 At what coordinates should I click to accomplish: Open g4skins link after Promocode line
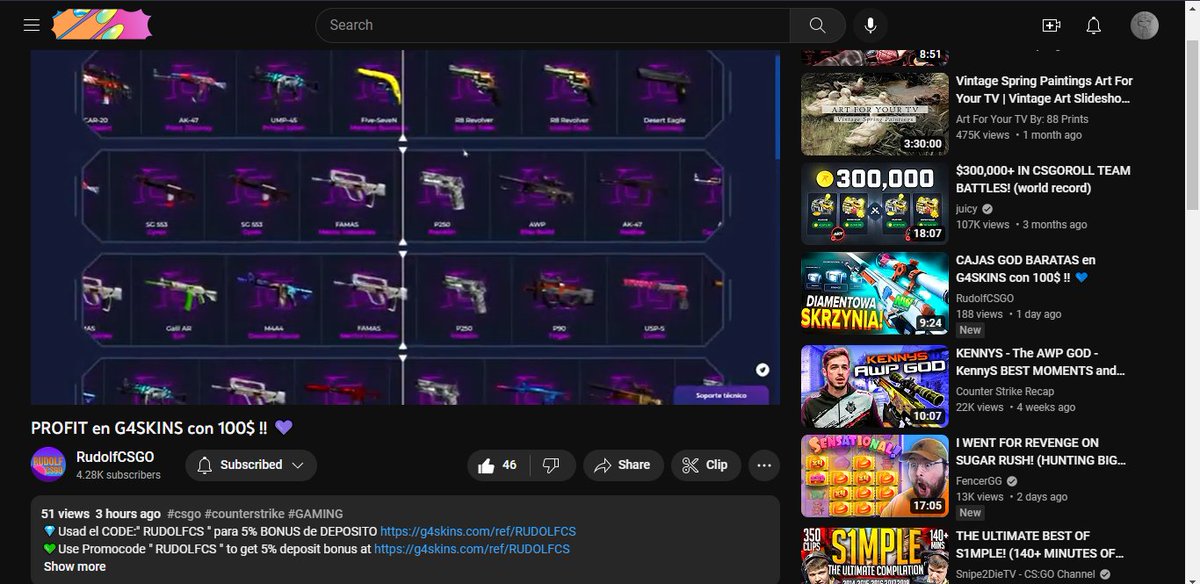coord(472,549)
